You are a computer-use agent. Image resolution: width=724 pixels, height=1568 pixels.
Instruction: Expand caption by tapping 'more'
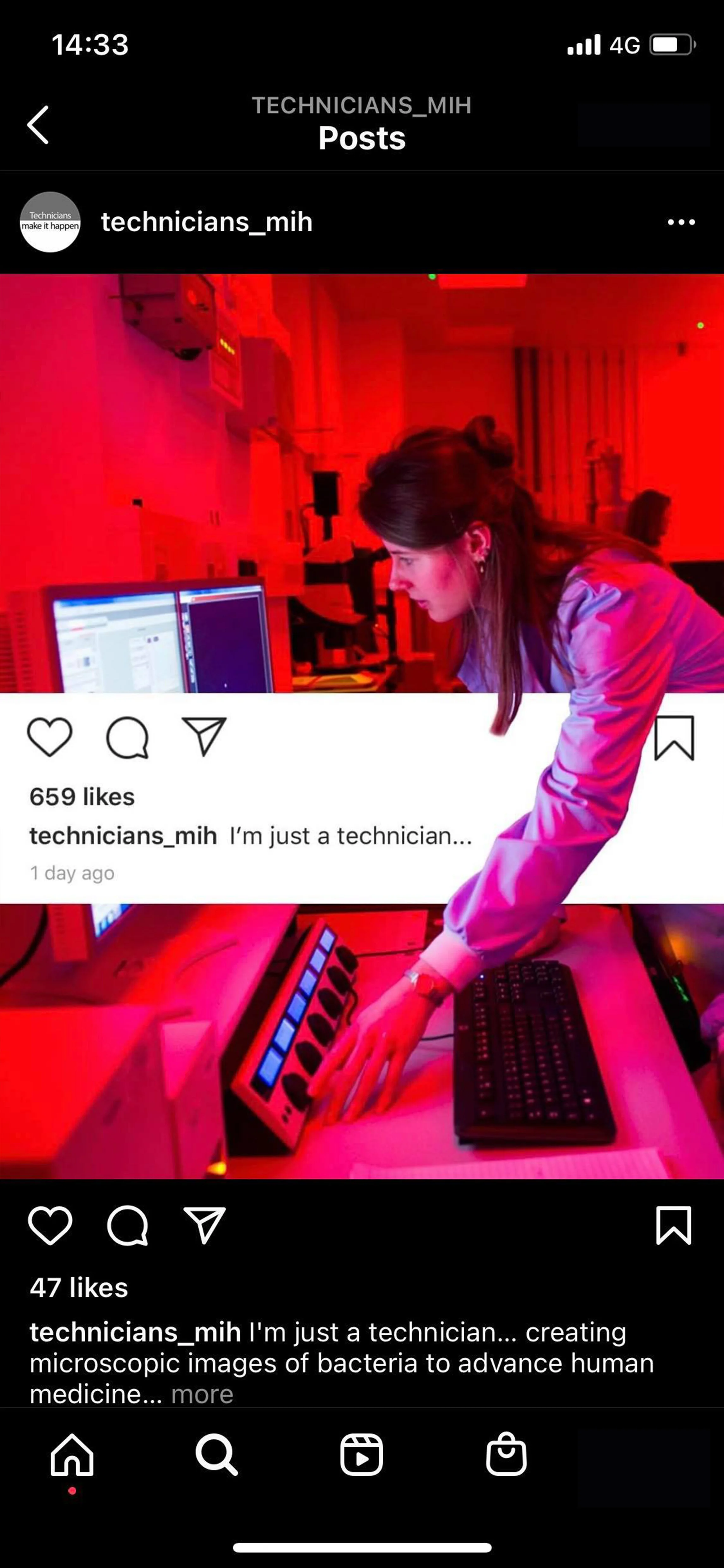coord(202,1394)
